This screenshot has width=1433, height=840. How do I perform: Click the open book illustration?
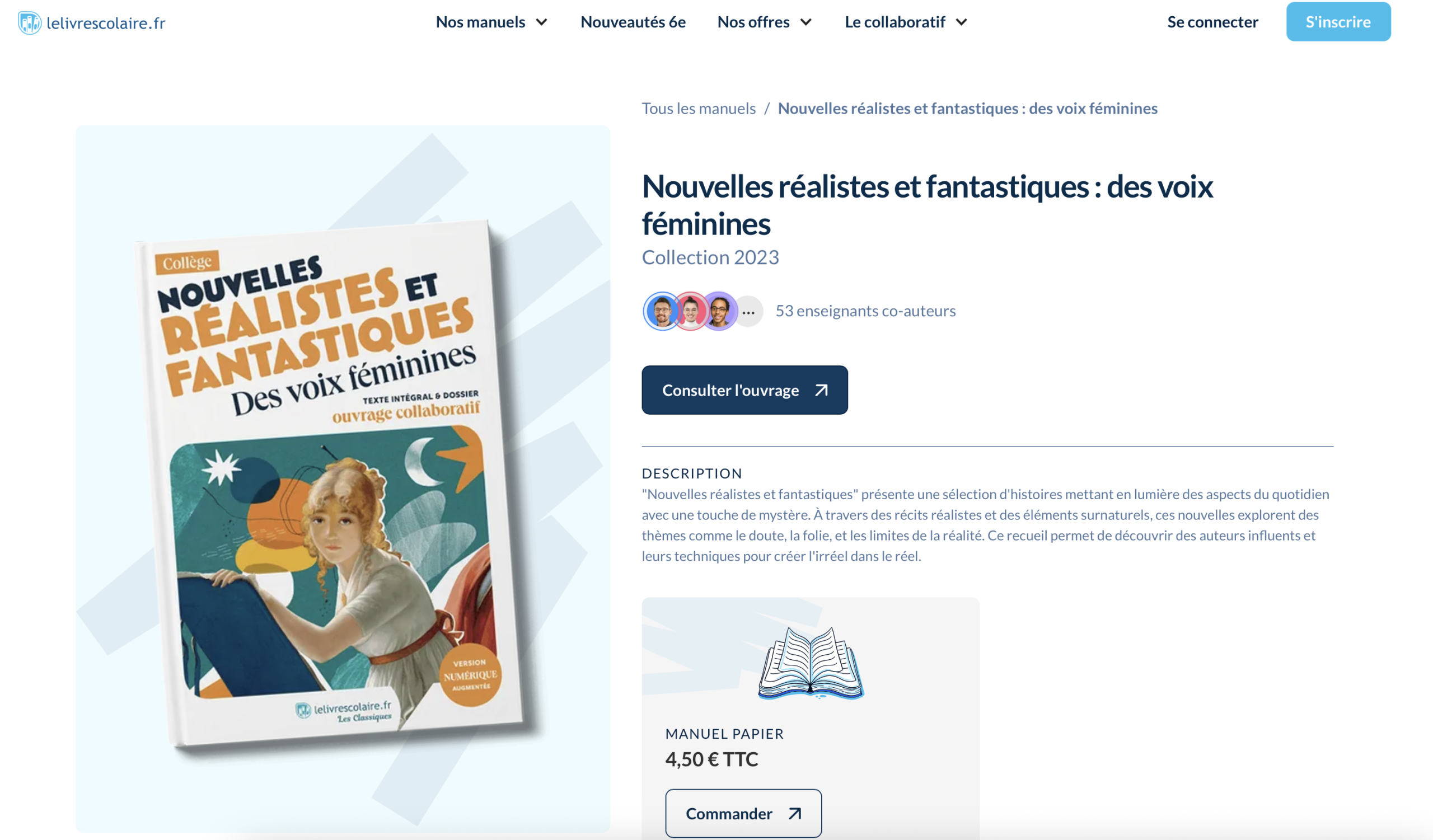811,663
